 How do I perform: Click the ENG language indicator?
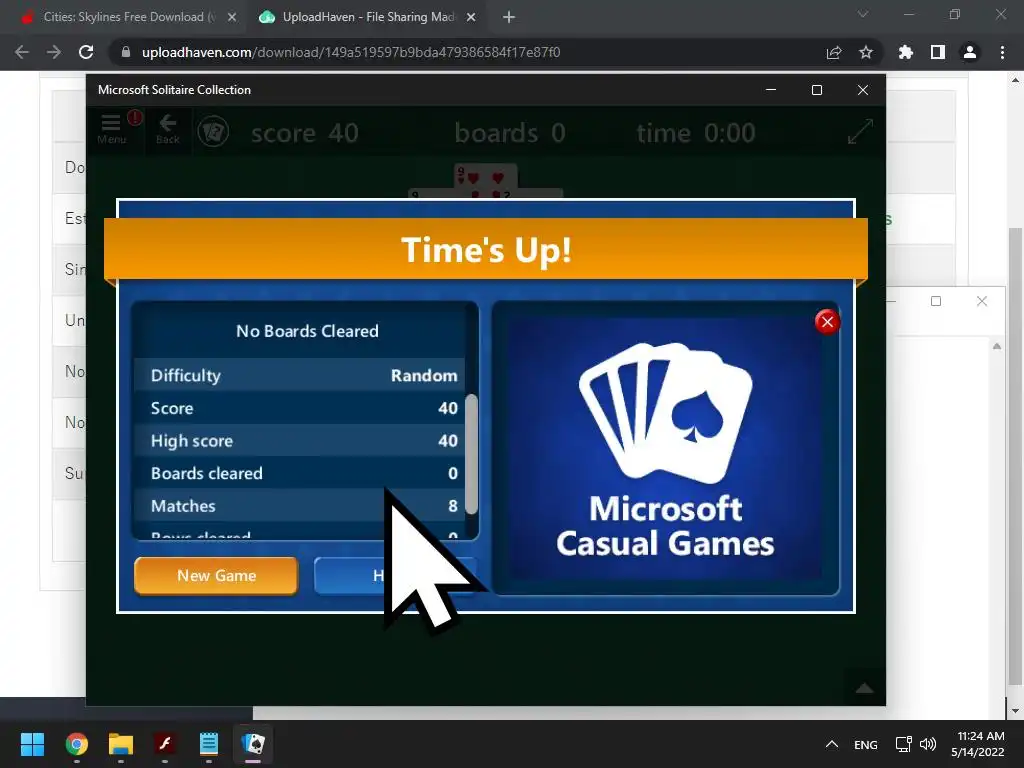point(865,744)
